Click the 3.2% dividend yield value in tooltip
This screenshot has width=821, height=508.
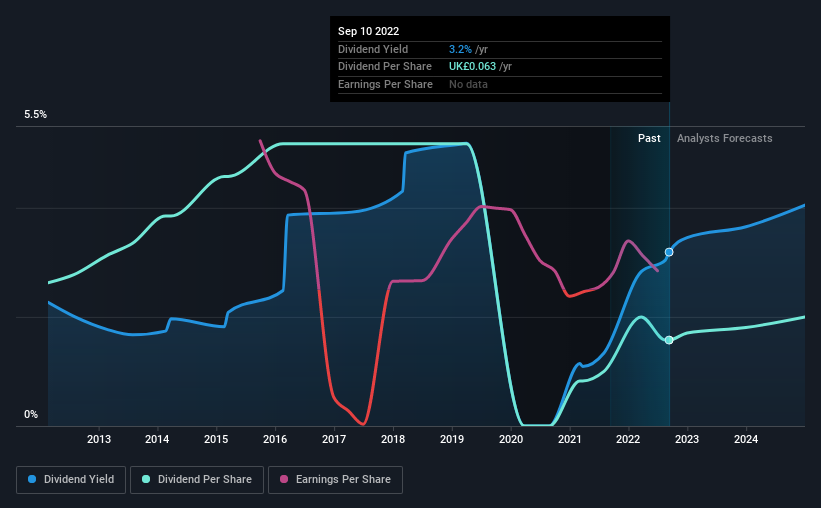click(460, 49)
